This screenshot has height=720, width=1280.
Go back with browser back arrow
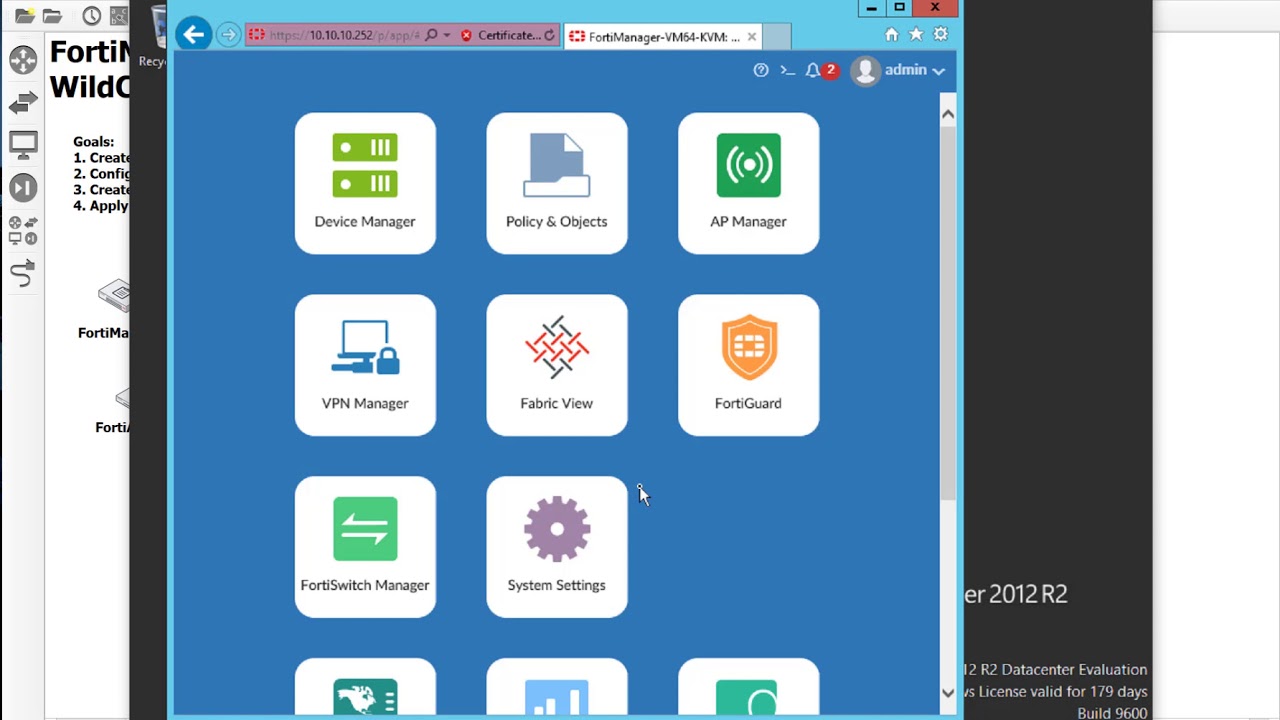pos(194,35)
